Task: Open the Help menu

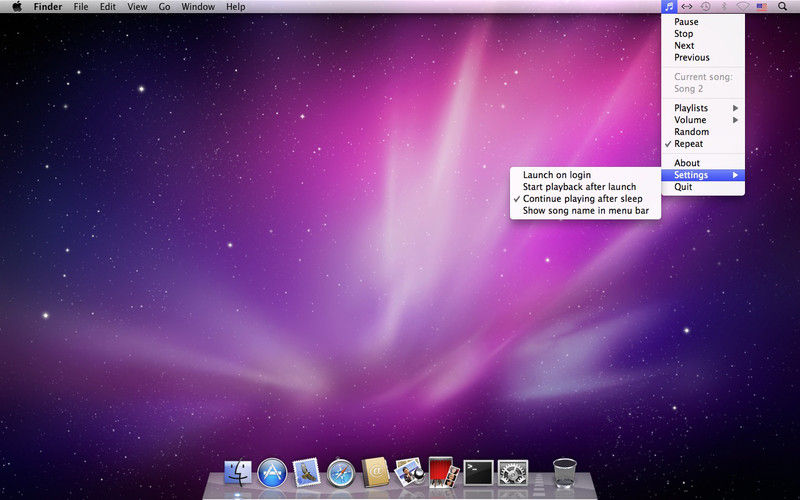Action: 236,7
